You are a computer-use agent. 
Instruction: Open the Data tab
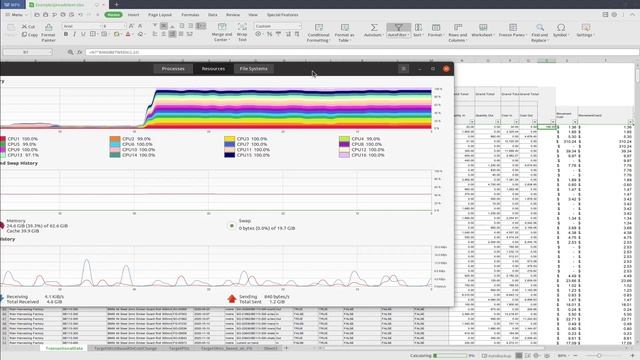[x=213, y=15]
